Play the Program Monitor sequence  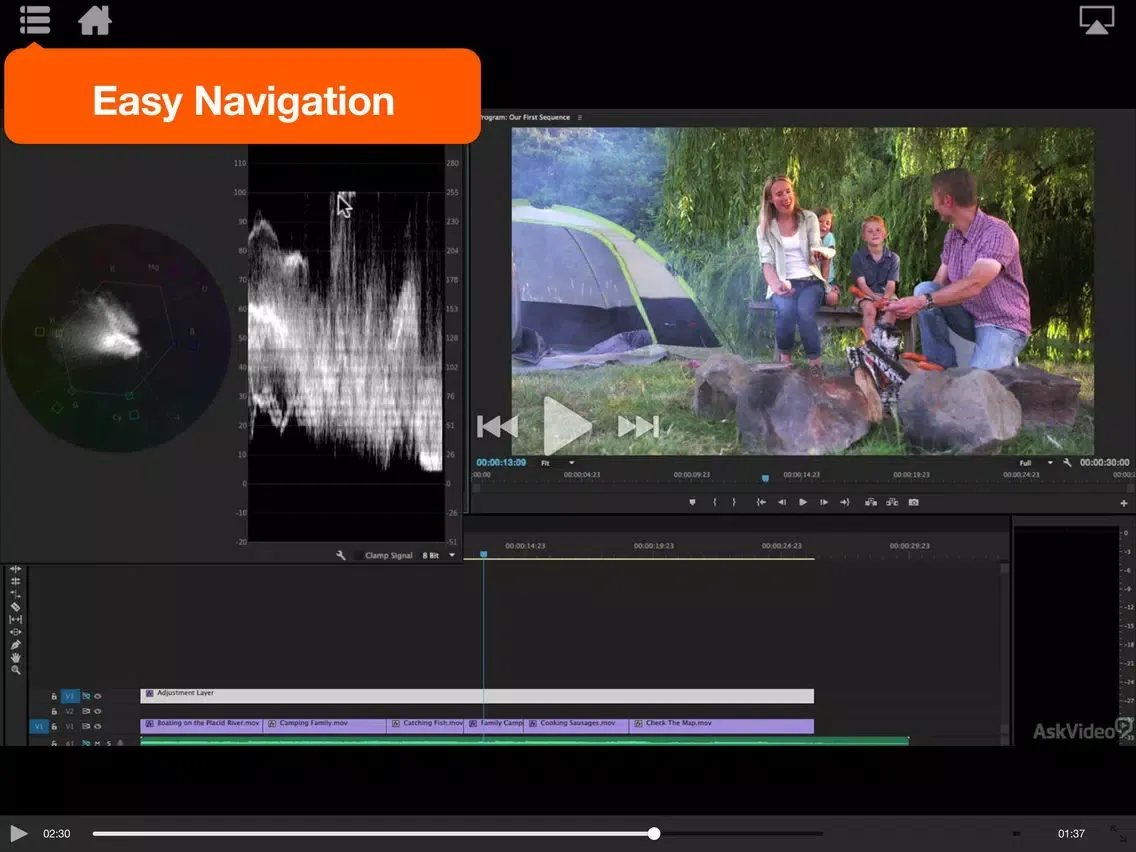(803, 502)
